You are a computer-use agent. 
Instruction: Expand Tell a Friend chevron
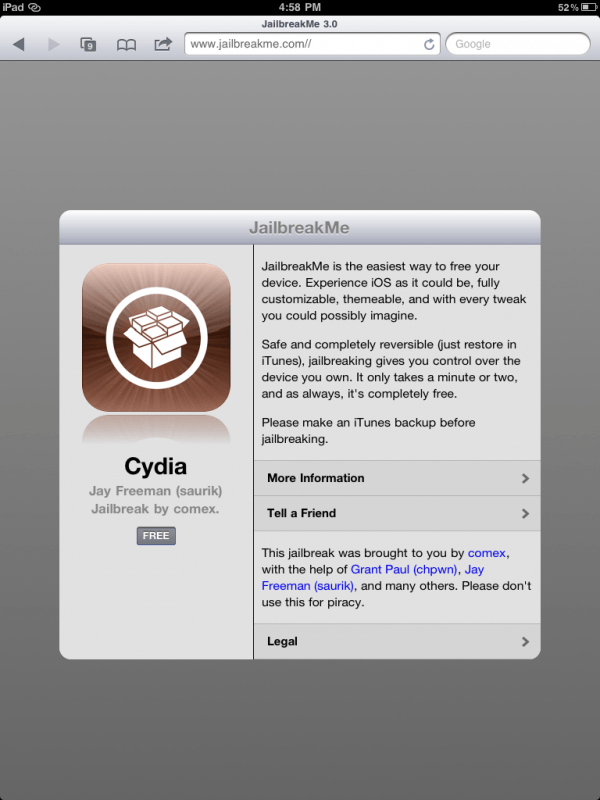coord(525,513)
